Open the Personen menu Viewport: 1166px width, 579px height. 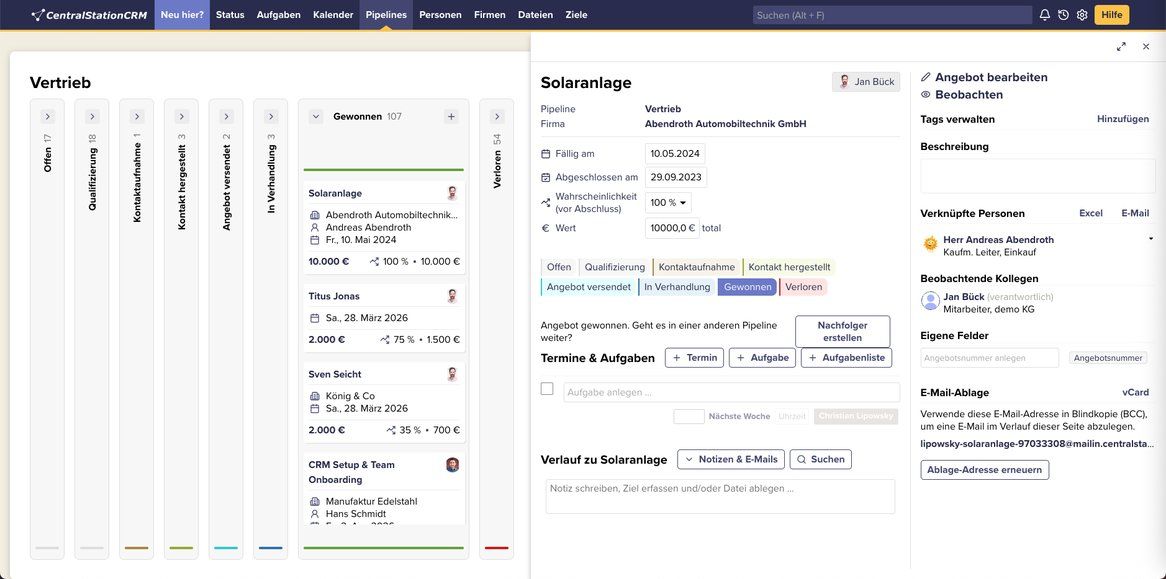(440, 15)
